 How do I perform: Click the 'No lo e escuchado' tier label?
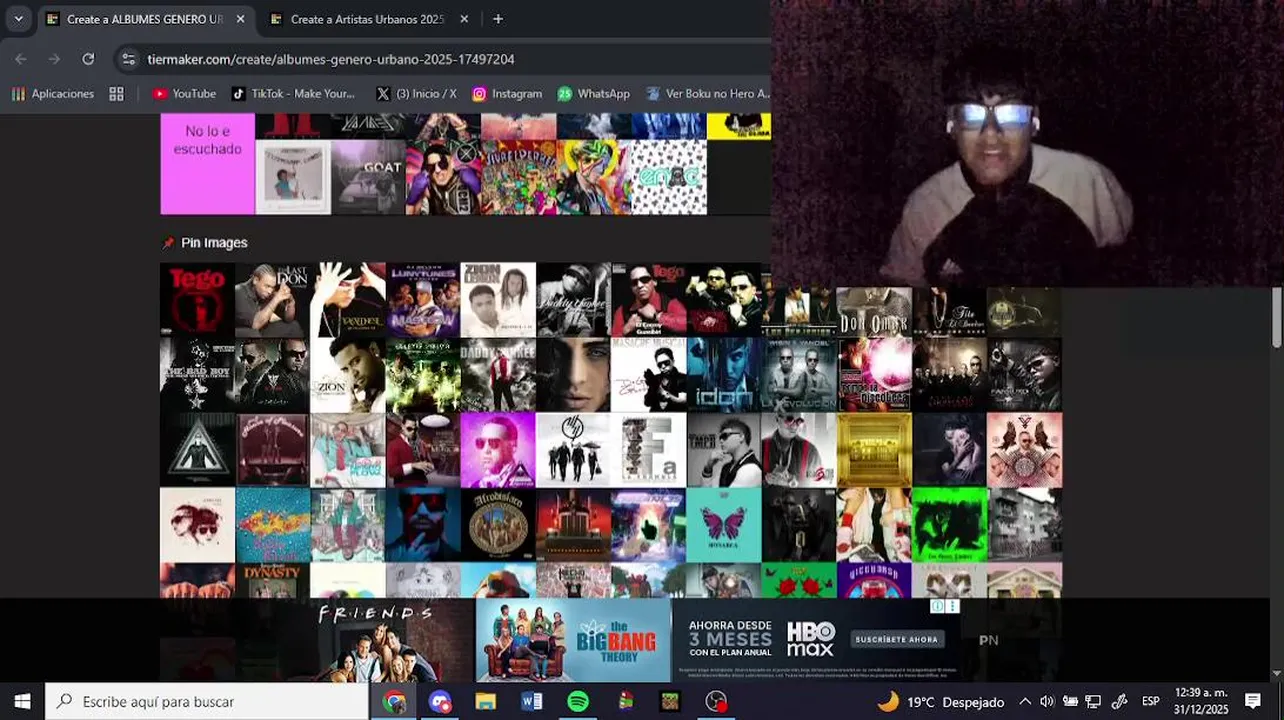[x=207, y=163]
